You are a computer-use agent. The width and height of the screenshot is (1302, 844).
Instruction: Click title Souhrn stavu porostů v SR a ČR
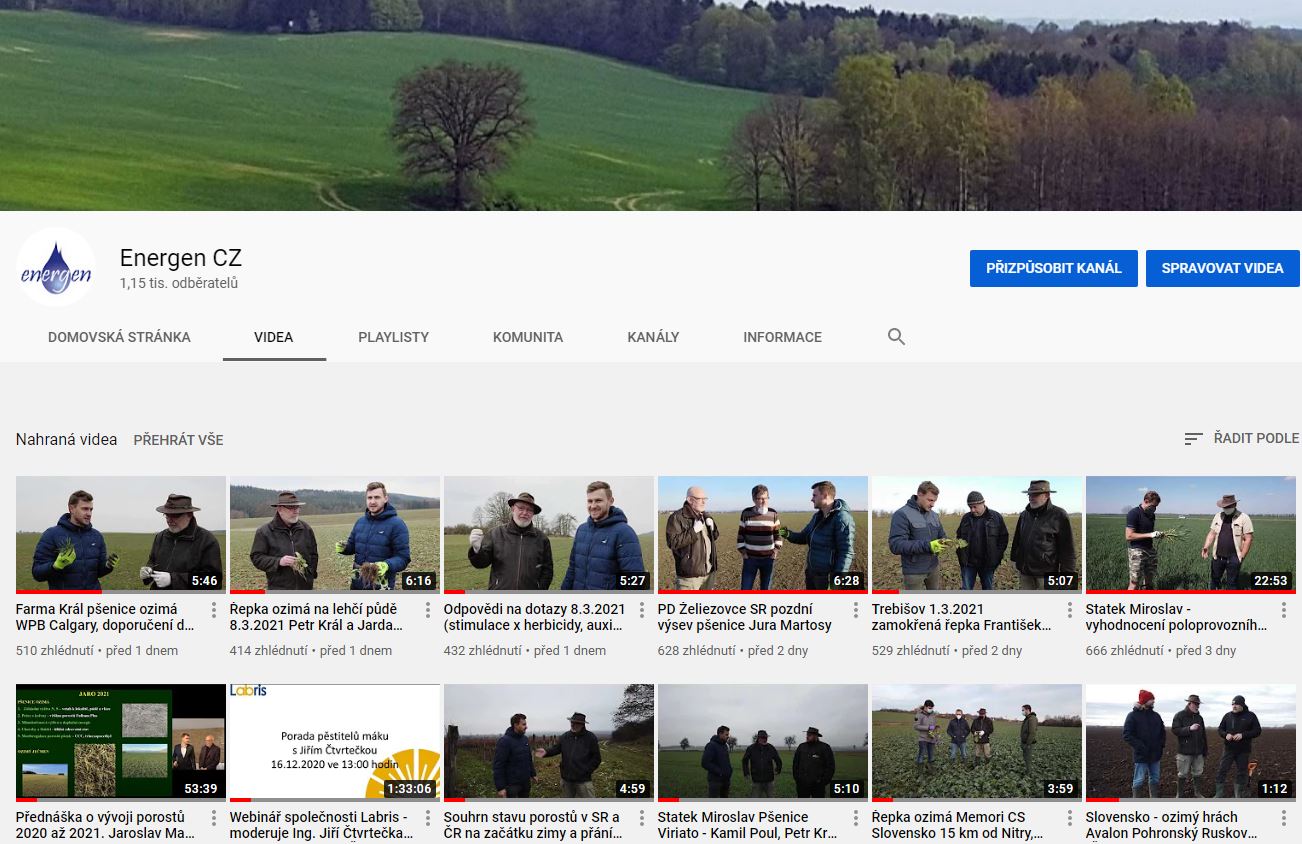[533, 825]
